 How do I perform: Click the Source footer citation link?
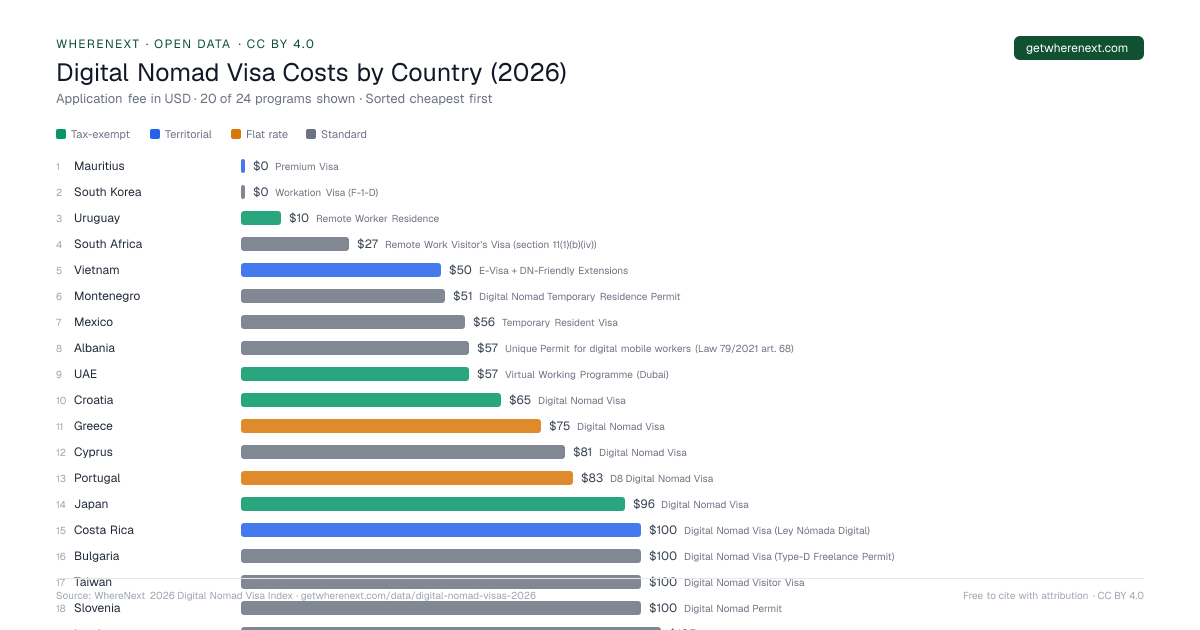(x=296, y=595)
